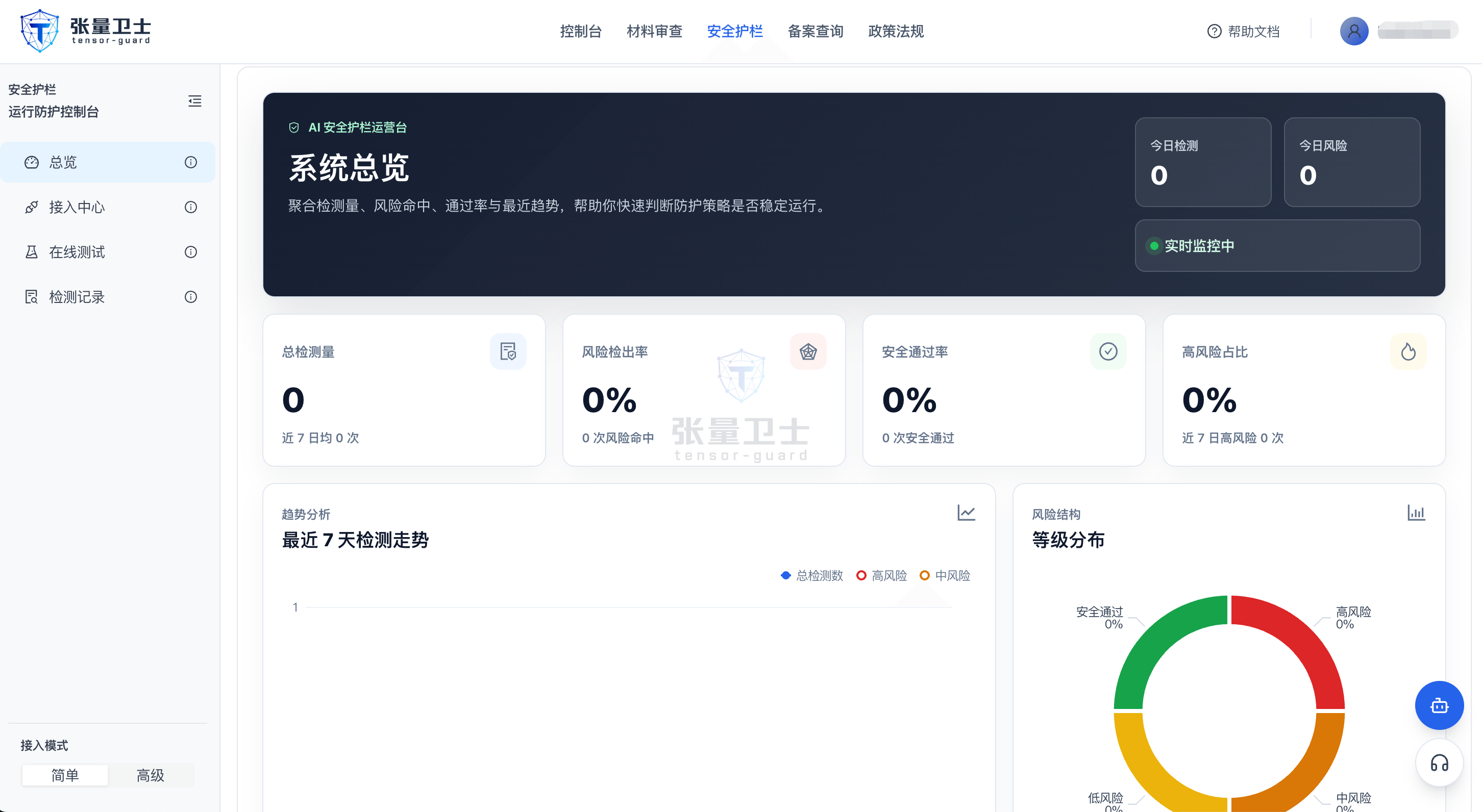Select the 安全护栏 top tab
The image size is (1482, 812).
click(735, 31)
